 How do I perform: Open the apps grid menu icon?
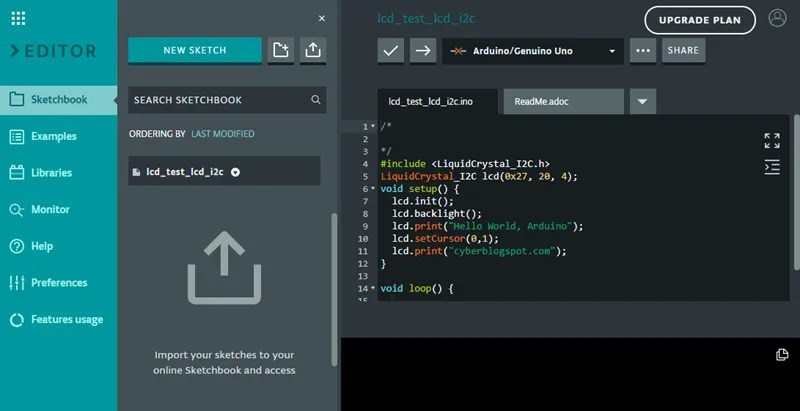point(18,18)
